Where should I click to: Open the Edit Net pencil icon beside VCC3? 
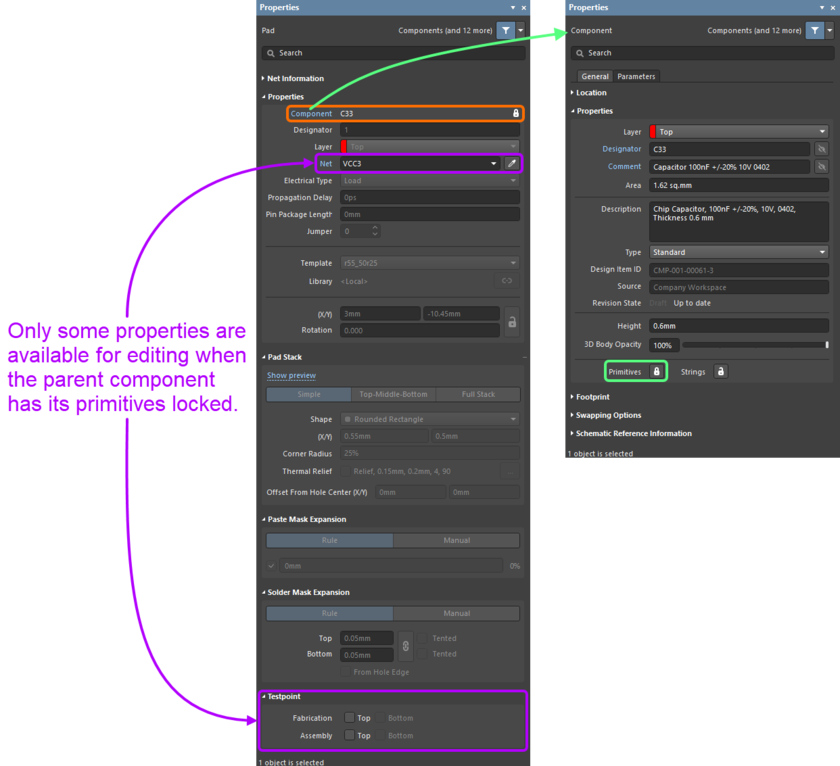(511, 163)
